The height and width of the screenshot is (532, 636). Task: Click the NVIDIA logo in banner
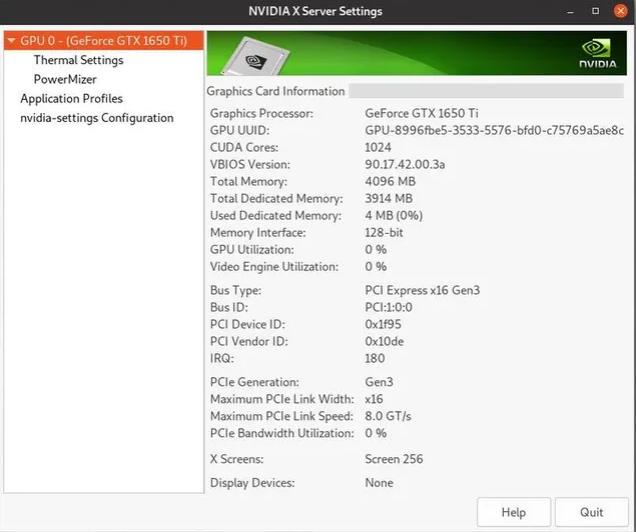pos(597,53)
